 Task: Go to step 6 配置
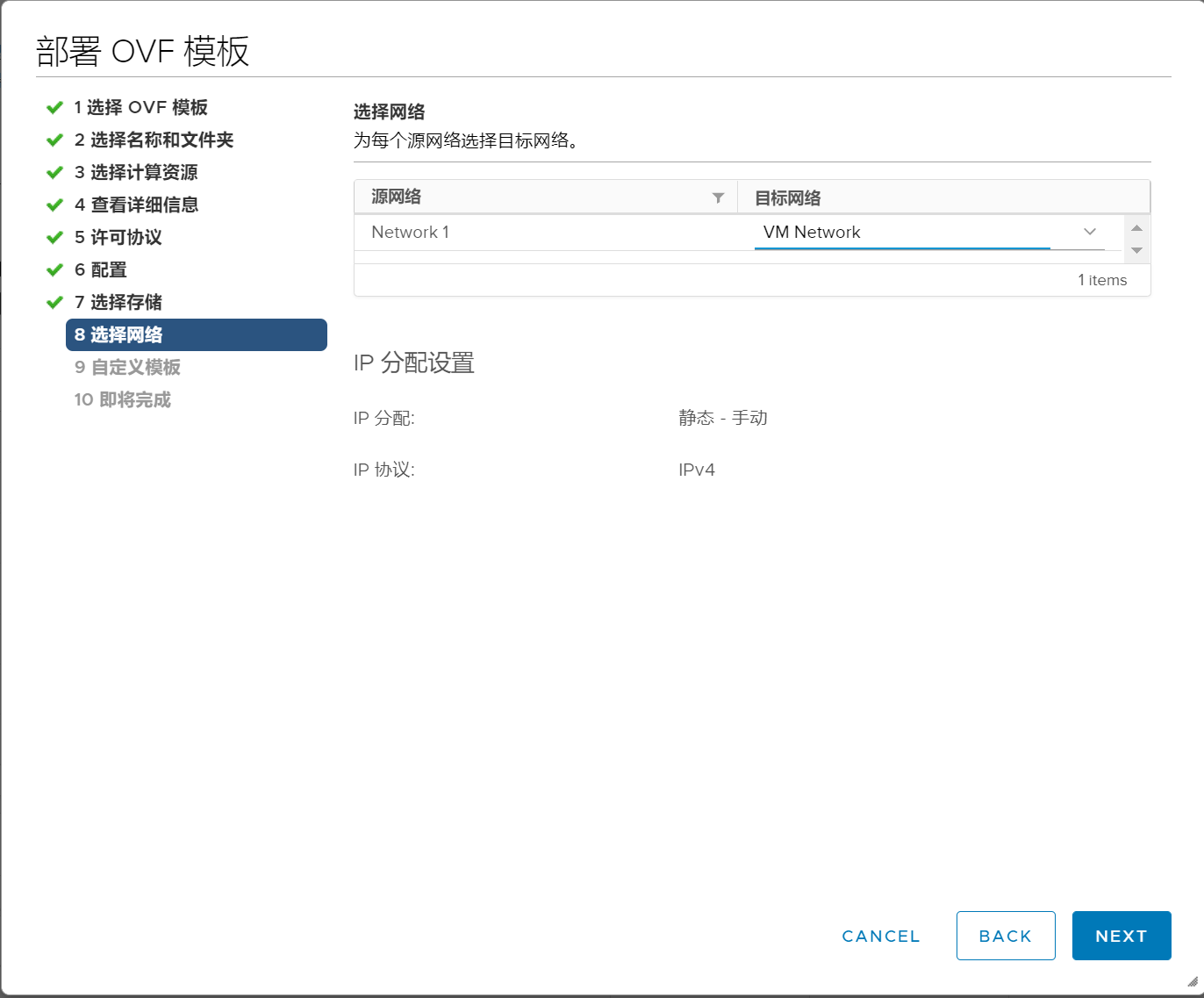click(100, 269)
